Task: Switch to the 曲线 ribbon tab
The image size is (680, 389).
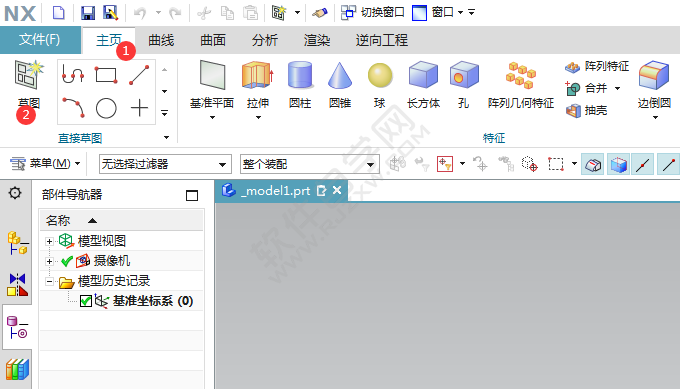Action: pyautogui.click(x=161, y=40)
